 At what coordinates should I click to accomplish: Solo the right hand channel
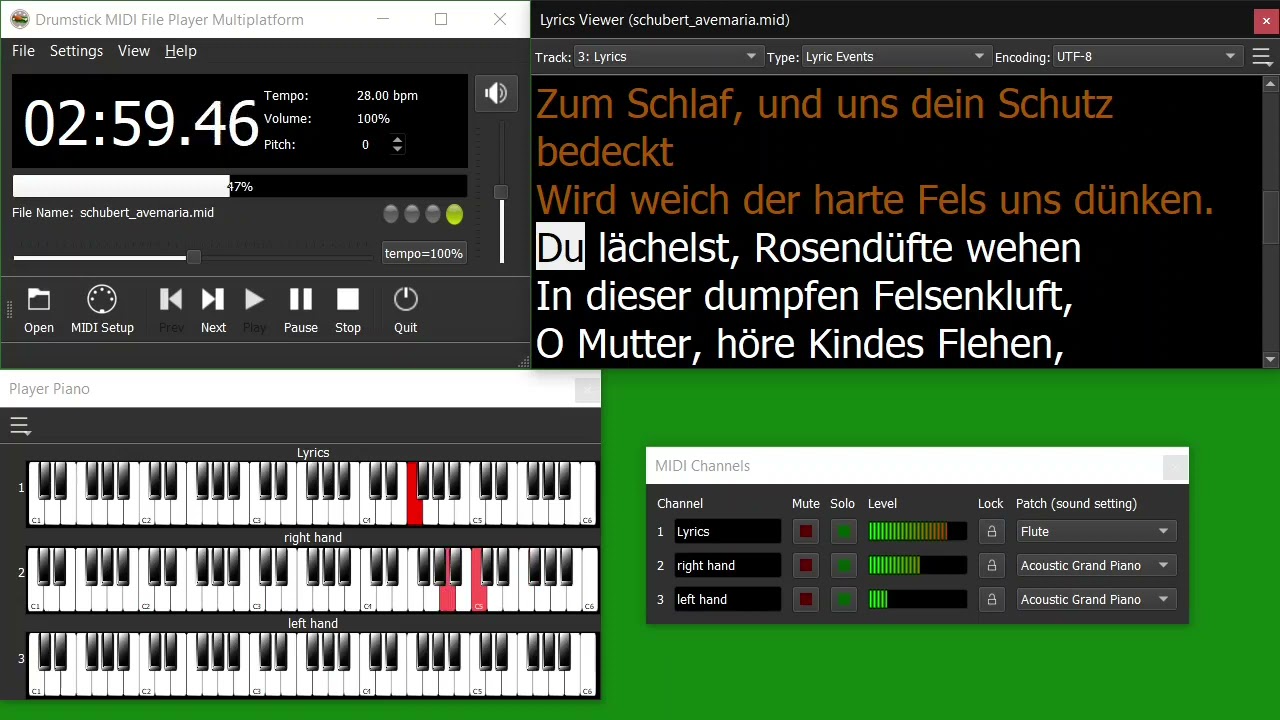844,566
